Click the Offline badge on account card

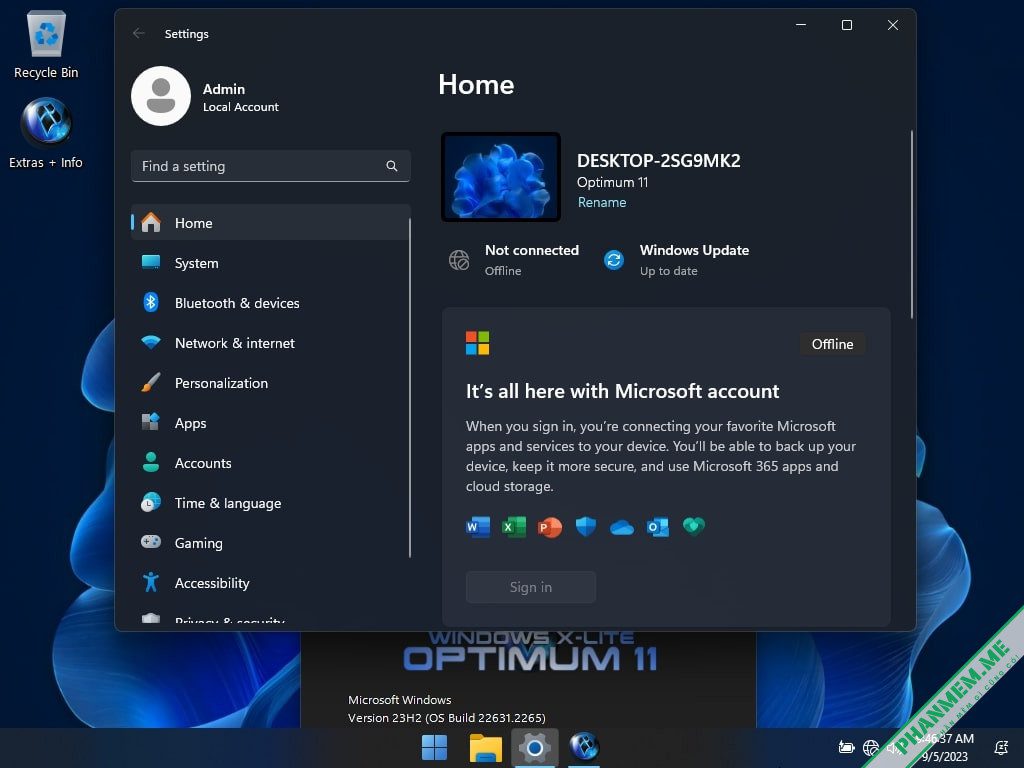point(832,344)
